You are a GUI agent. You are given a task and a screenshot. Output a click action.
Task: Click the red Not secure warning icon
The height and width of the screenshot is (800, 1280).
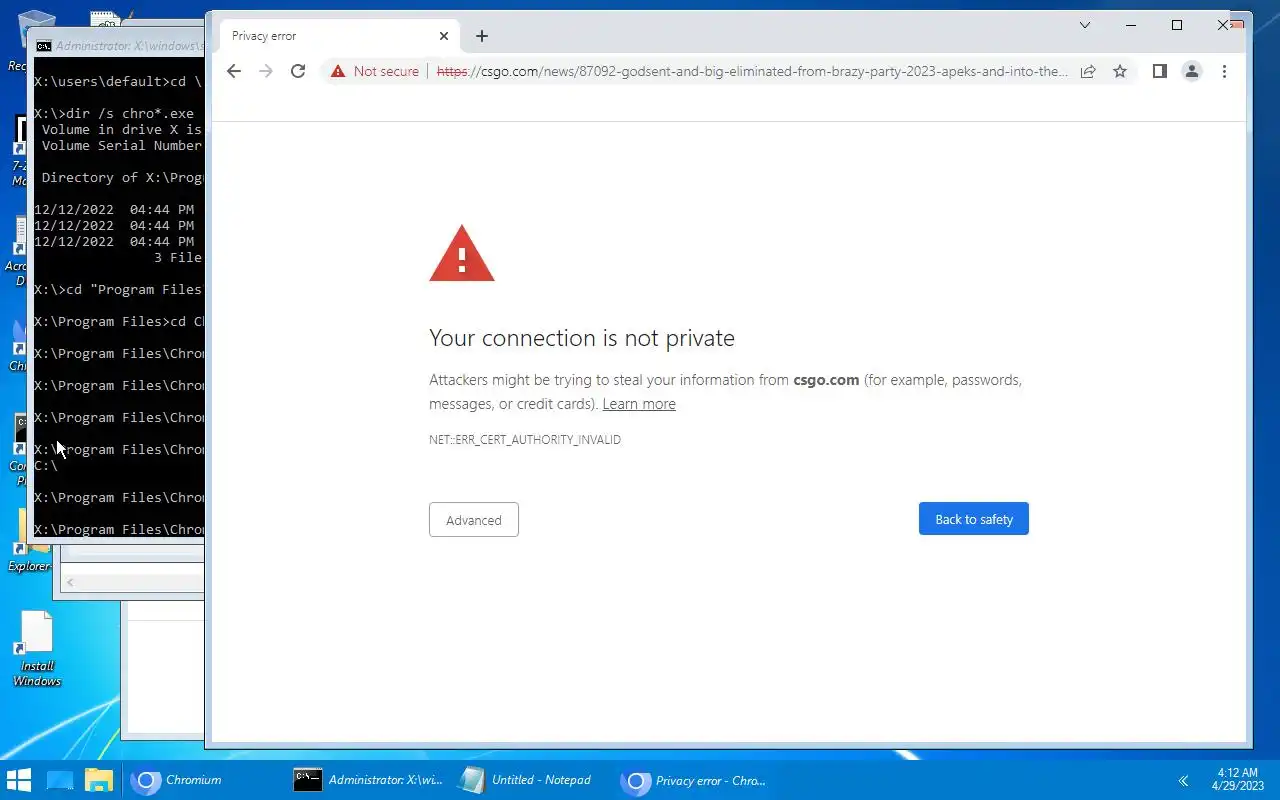pyautogui.click(x=338, y=71)
